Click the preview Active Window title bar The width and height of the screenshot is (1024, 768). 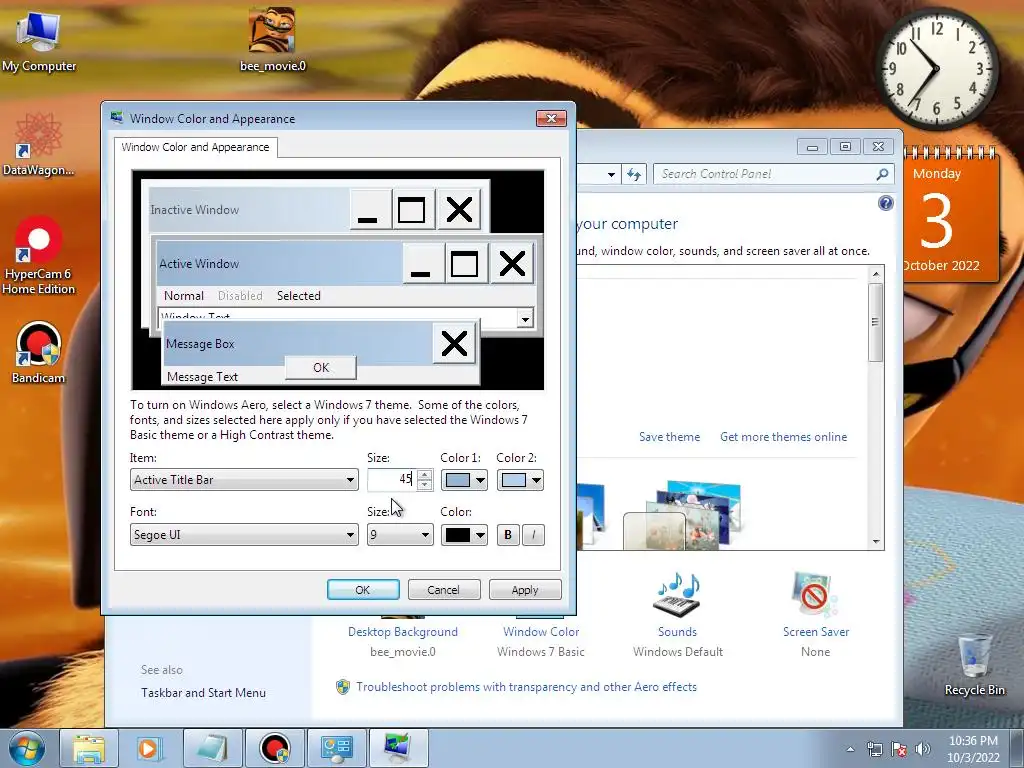(x=279, y=264)
